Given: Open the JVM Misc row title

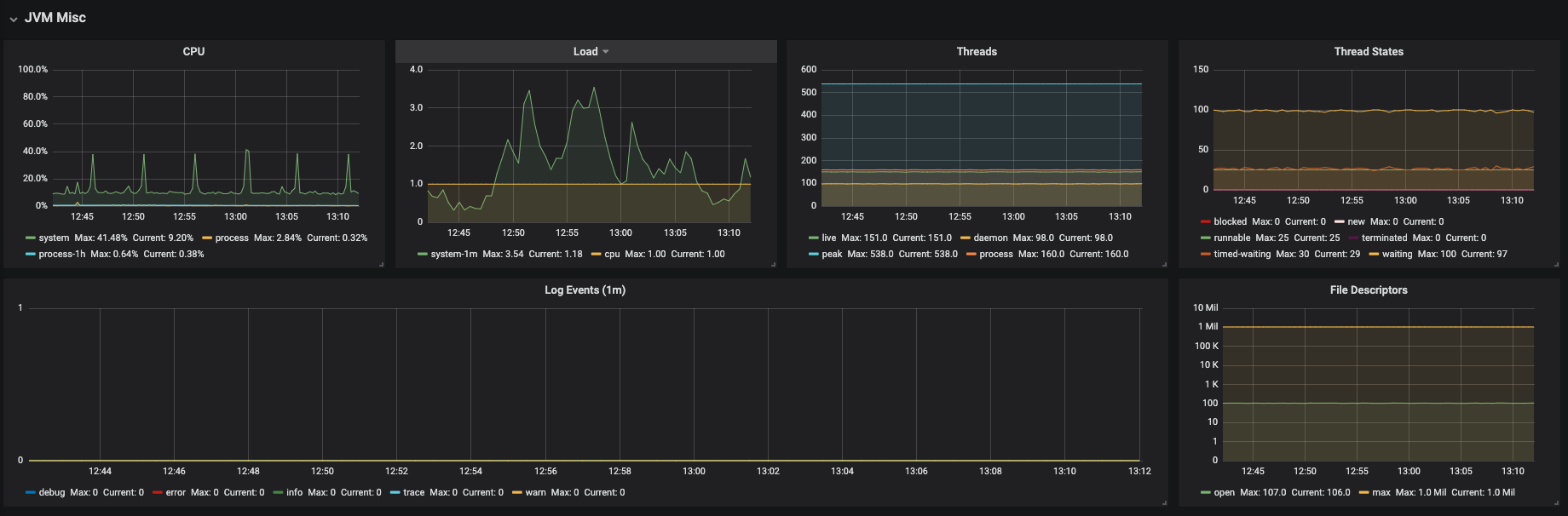Looking at the screenshot, I should (x=55, y=18).
